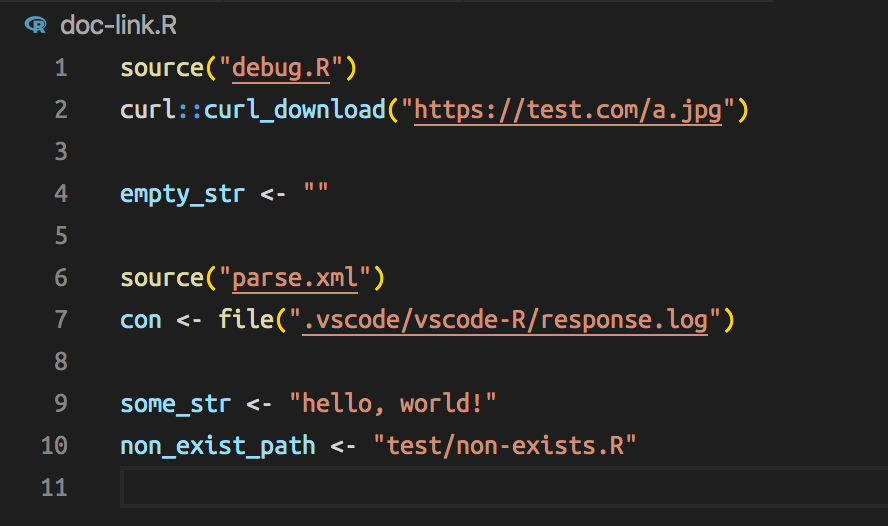Click the "test/non-exists.R" string
Viewport: 888px width, 526px height.
505,446
